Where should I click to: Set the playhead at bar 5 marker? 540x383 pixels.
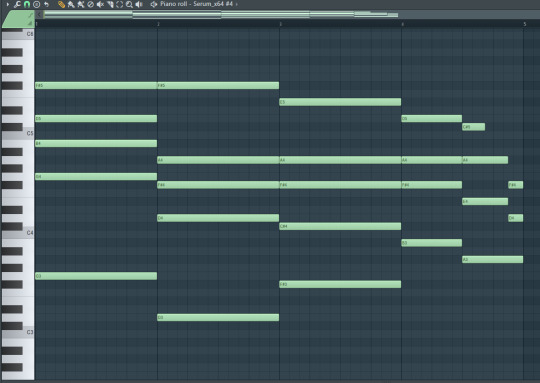(525, 24)
